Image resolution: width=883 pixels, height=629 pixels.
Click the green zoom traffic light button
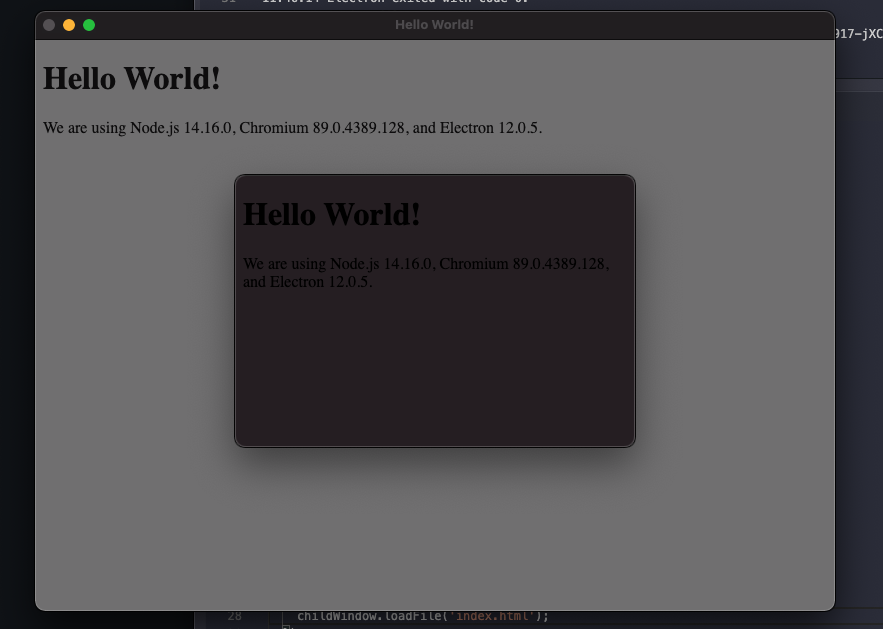click(89, 25)
